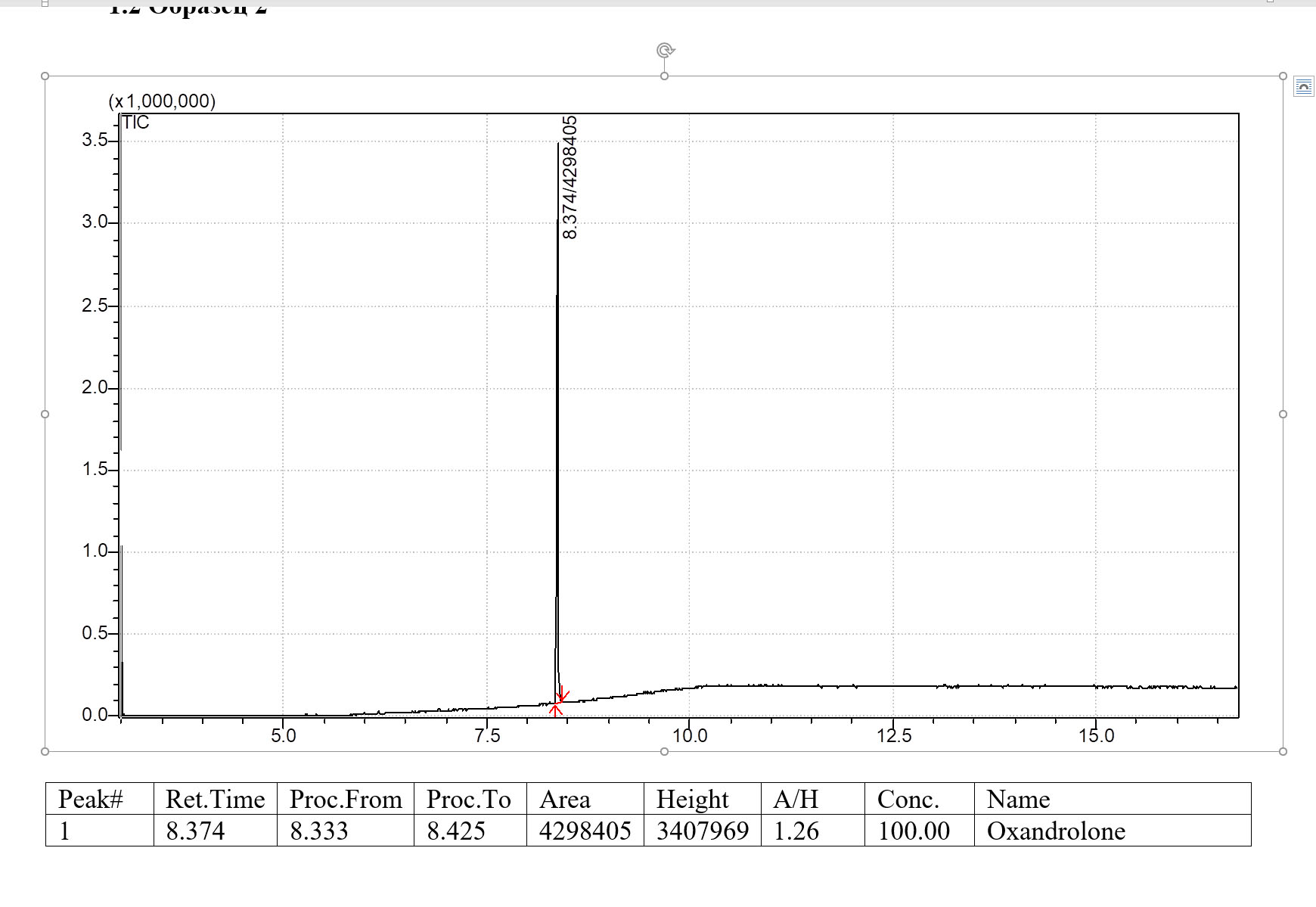Click the Height value 3407969 cell
Screen dimensions: 1316x907
(702, 831)
